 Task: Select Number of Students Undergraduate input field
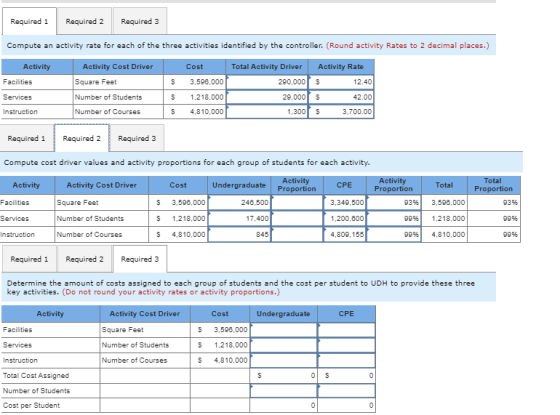[x=284, y=391]
